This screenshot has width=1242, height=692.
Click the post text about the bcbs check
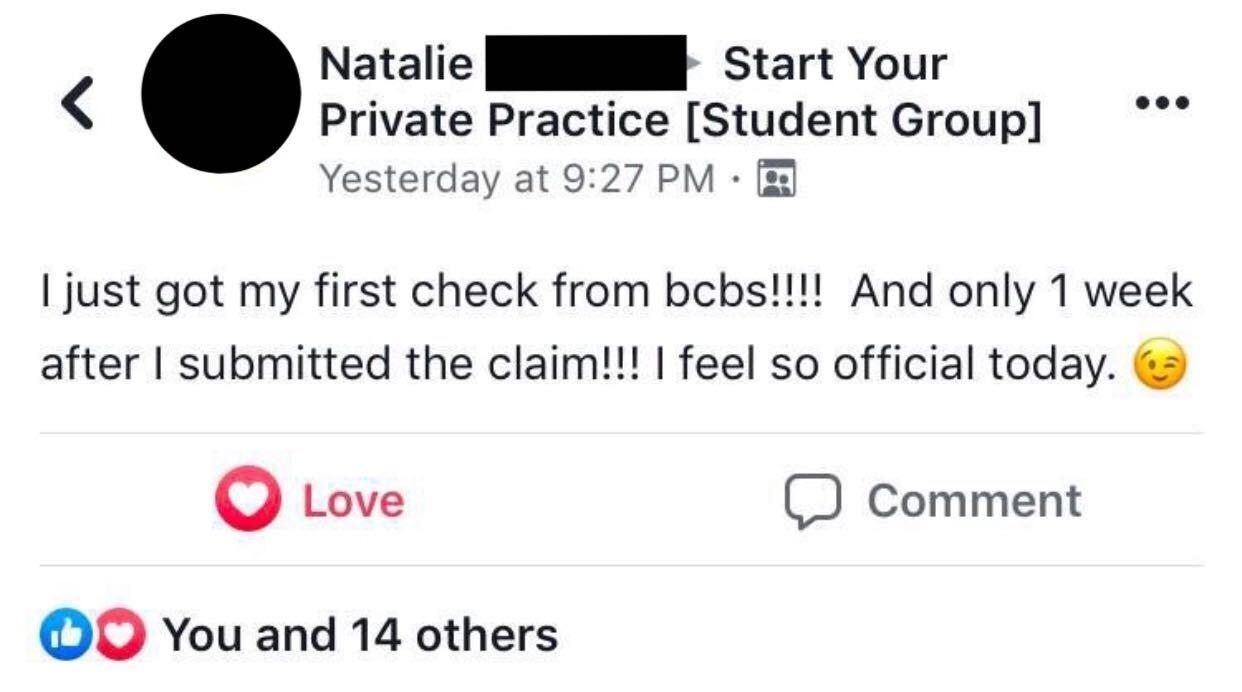point(616,329)
